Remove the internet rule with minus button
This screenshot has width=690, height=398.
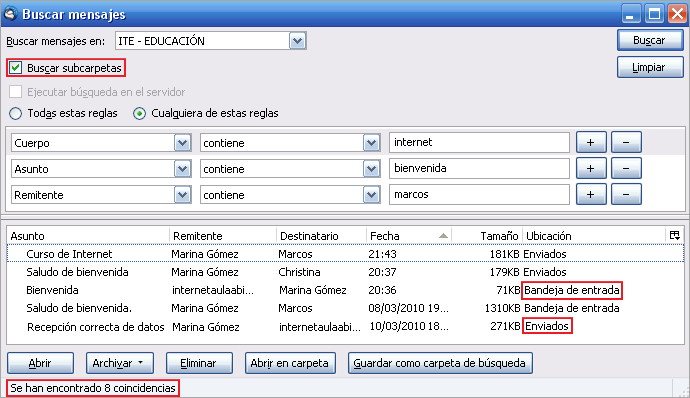pos(626,142)
